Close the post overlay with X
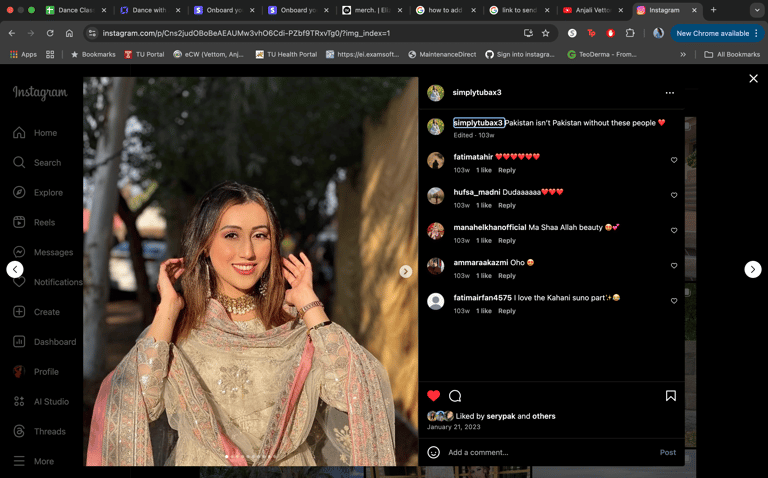Screen dimensions: 768x478 753,78
